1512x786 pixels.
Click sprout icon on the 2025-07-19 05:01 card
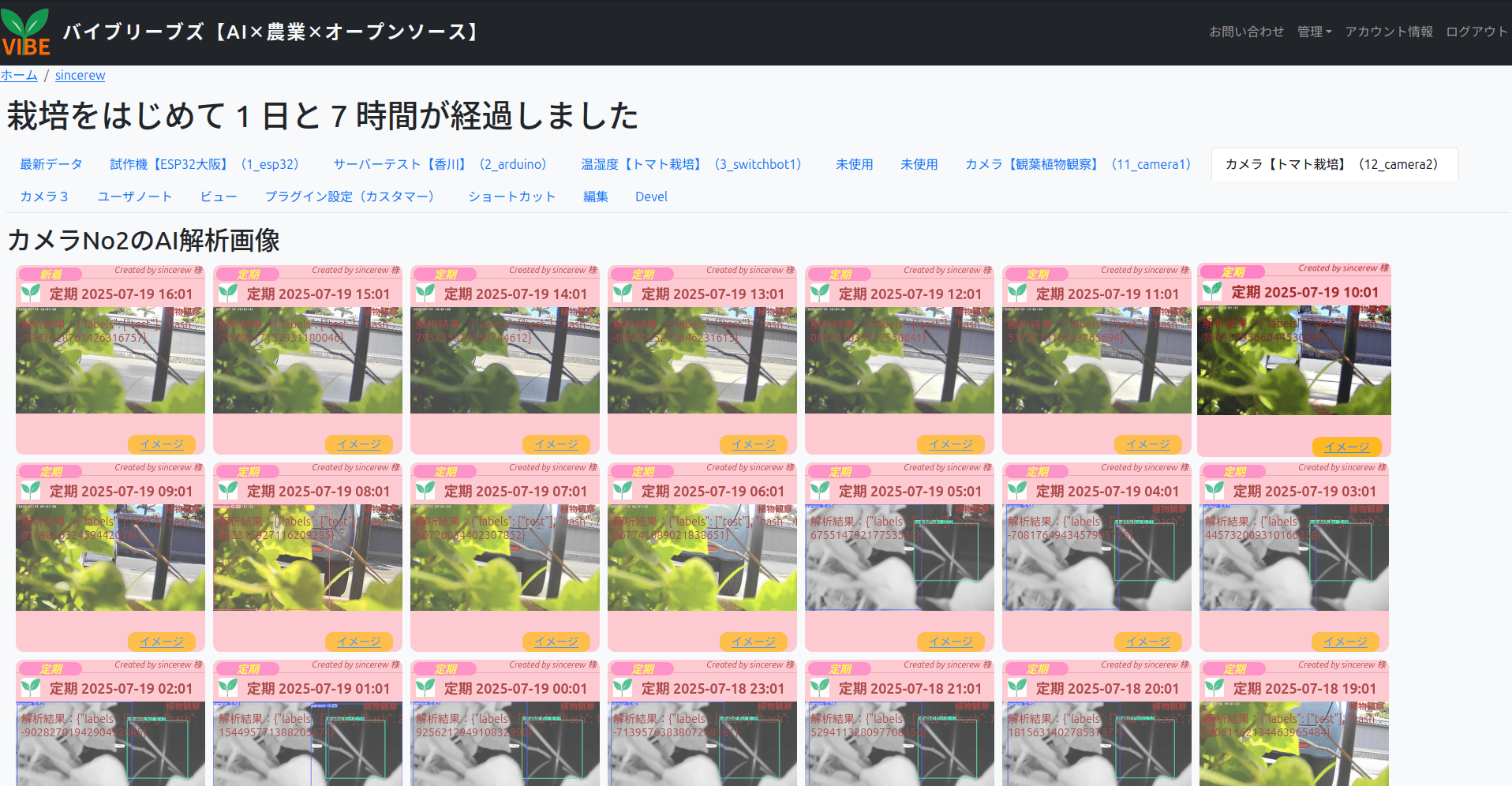tap(820, 491)
